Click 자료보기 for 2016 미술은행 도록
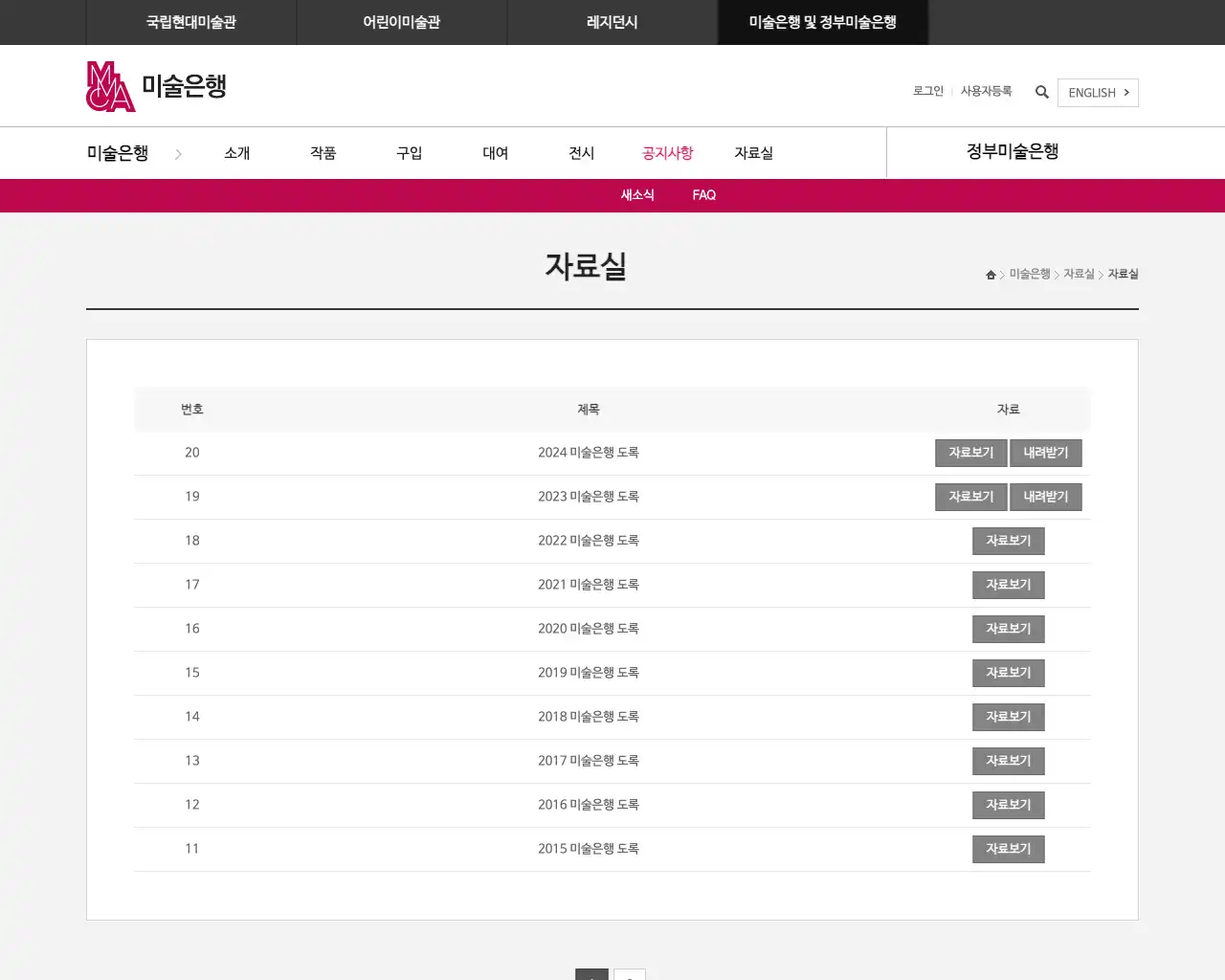Image resolution: width=1225 pixels, height=980 pixels. [x=1009, y=805]
